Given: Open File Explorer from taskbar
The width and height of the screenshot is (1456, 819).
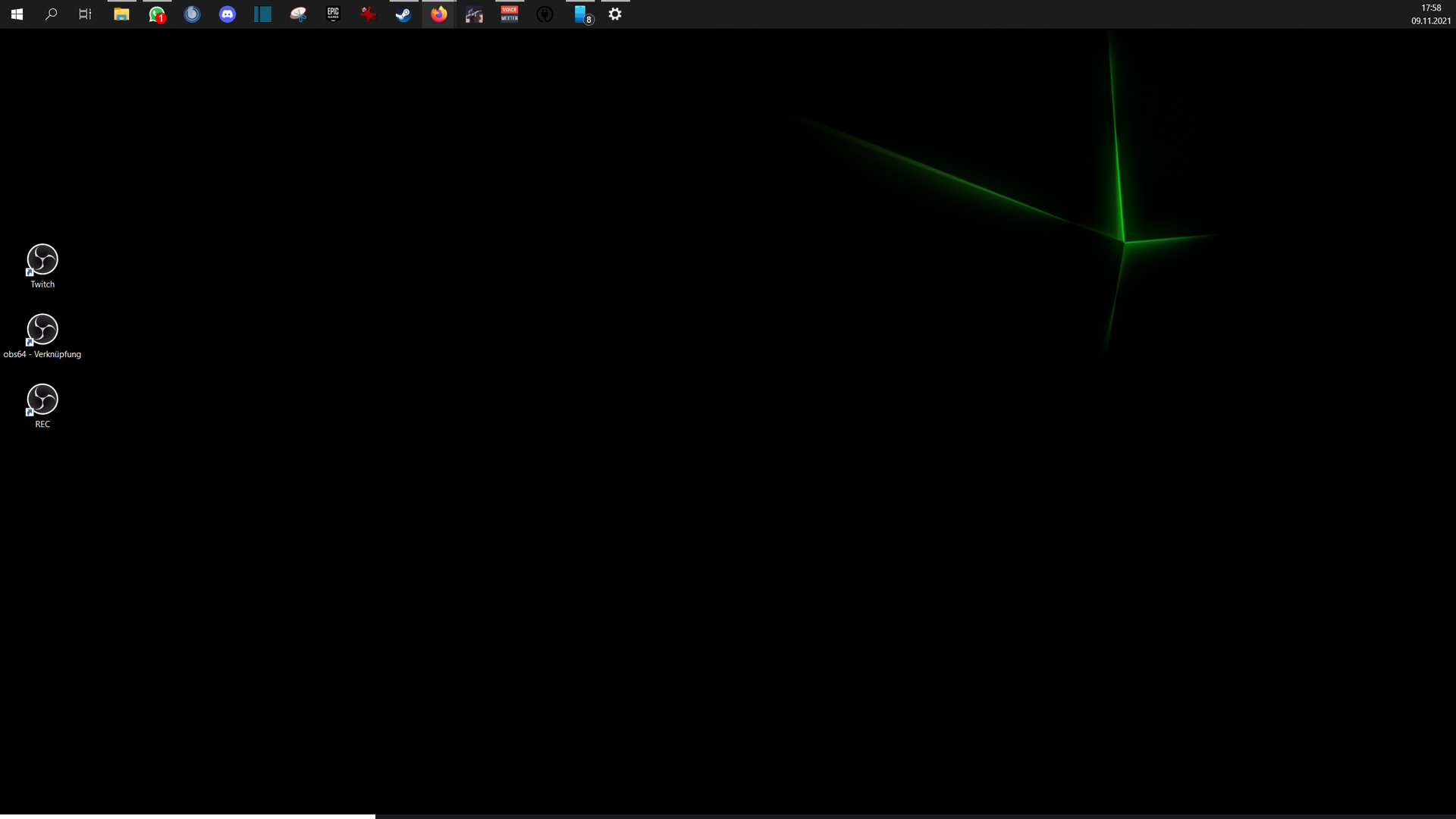Looking at the screenshot, I should (121, 14).
